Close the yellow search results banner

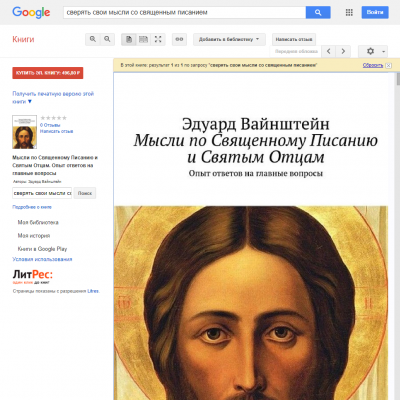(388, 66)
